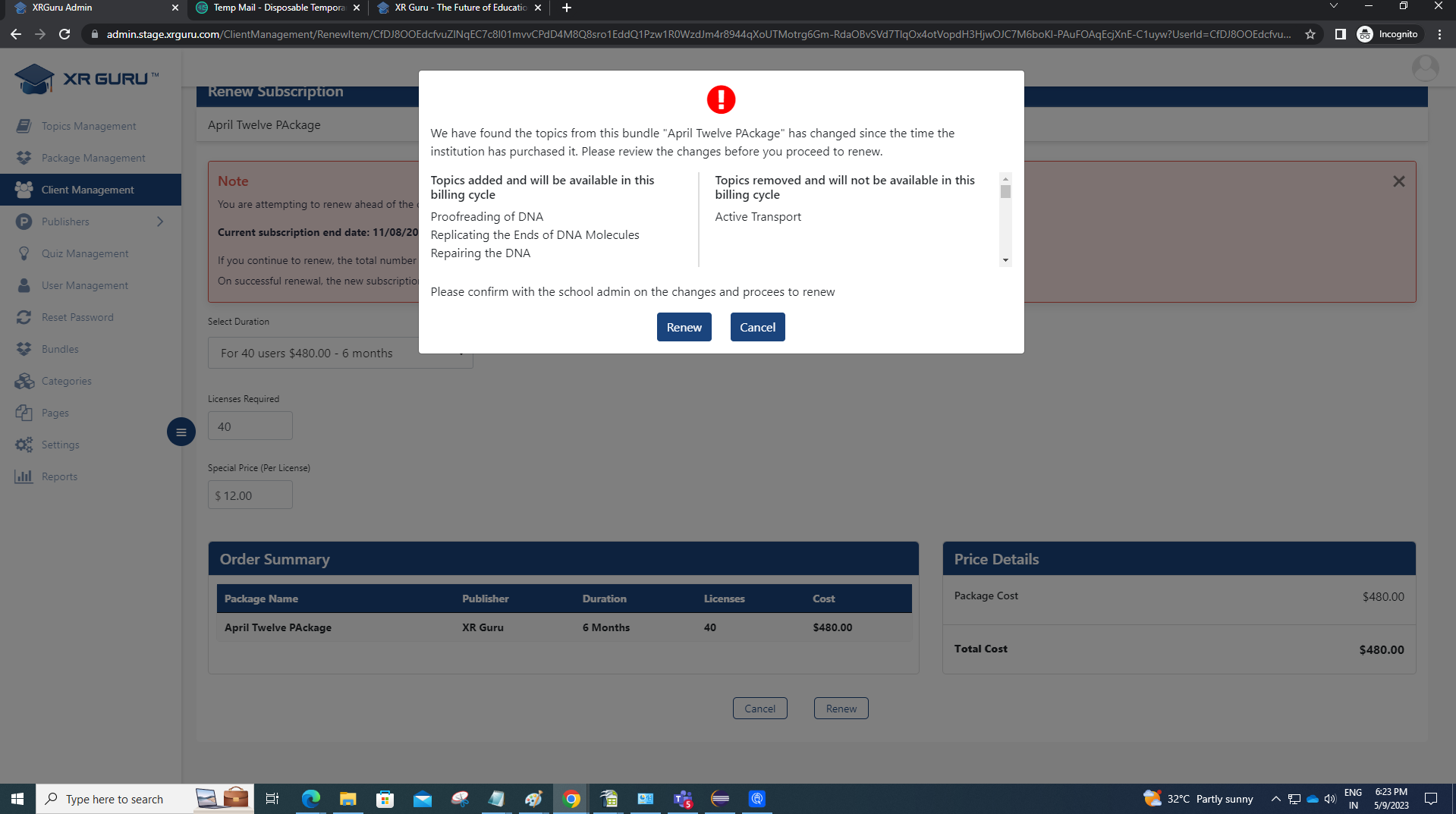Screen dimensions: 1456x814
Task: Click the Windows Start button
Action: pos(17,799)
